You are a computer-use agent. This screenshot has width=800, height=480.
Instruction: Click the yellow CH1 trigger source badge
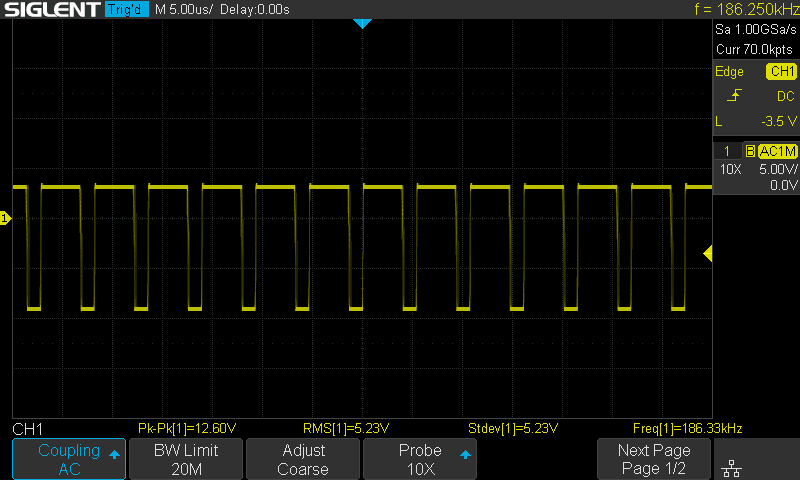point(780,72)
